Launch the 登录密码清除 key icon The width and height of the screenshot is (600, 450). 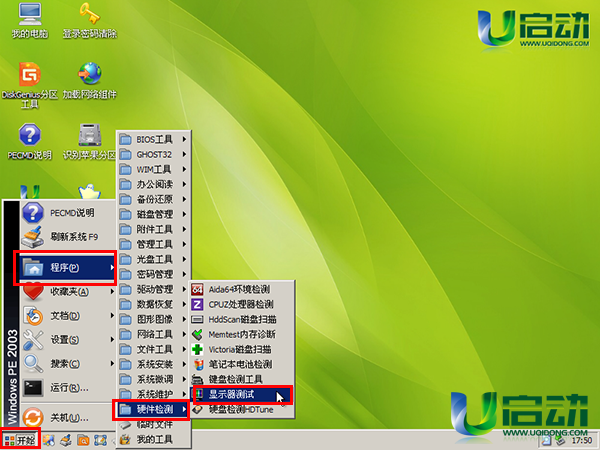click(90, 19)
